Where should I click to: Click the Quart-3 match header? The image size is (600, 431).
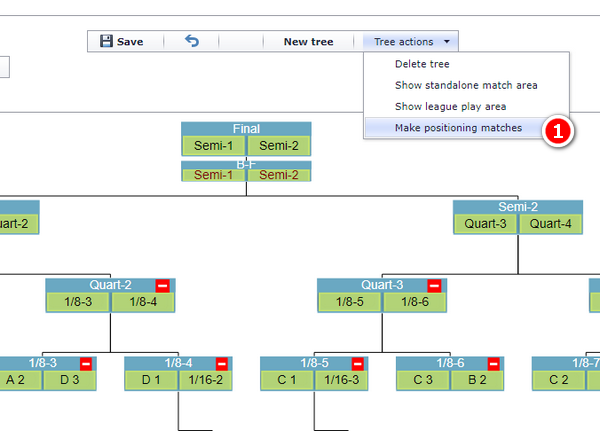382,285
